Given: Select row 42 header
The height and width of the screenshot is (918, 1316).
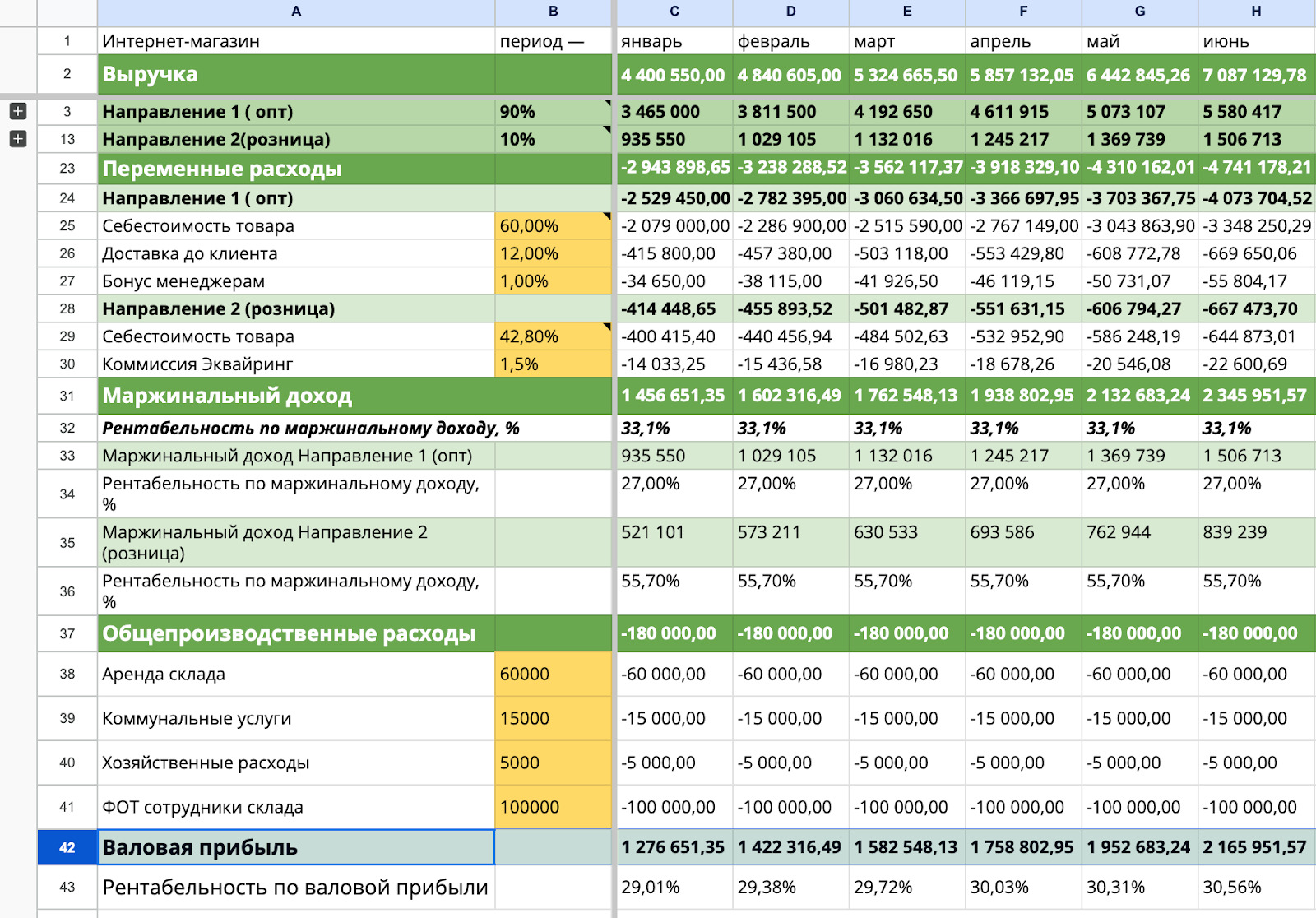Looking at the screenshot, I should (x=67, y=847).
